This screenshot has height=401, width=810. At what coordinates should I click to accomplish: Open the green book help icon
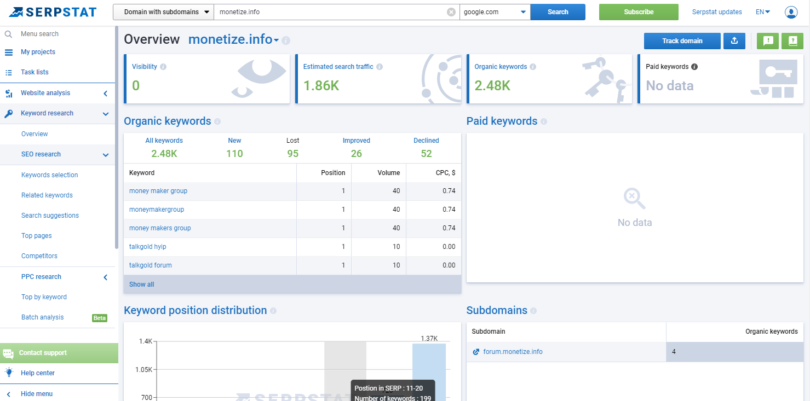792,41
